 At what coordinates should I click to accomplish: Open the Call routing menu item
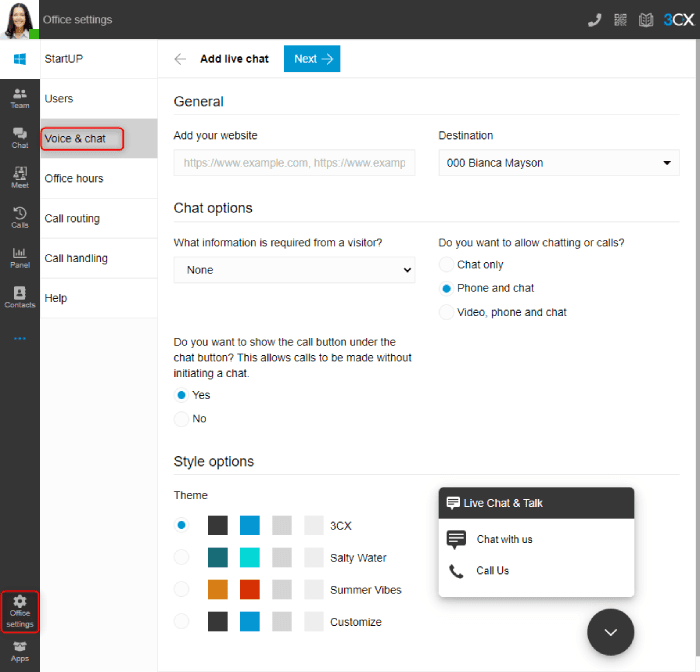tap(72, 219)
